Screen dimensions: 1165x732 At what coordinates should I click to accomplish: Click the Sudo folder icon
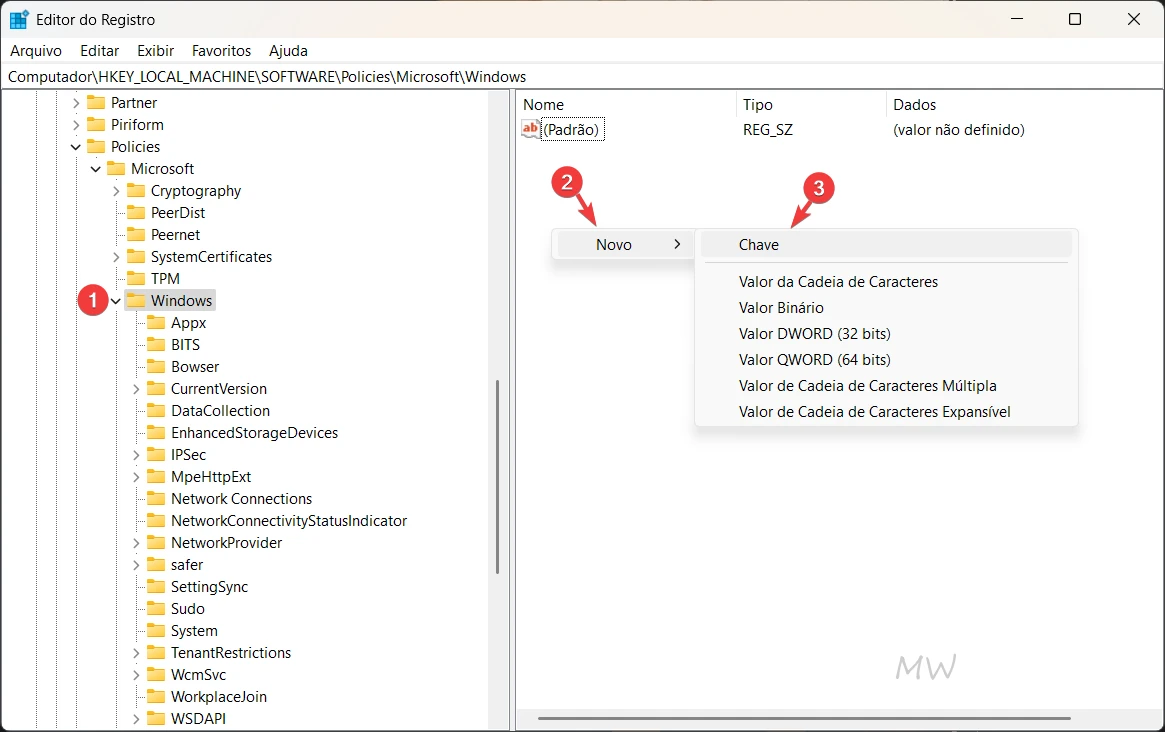pyautogui.click(x=157, y=608)
